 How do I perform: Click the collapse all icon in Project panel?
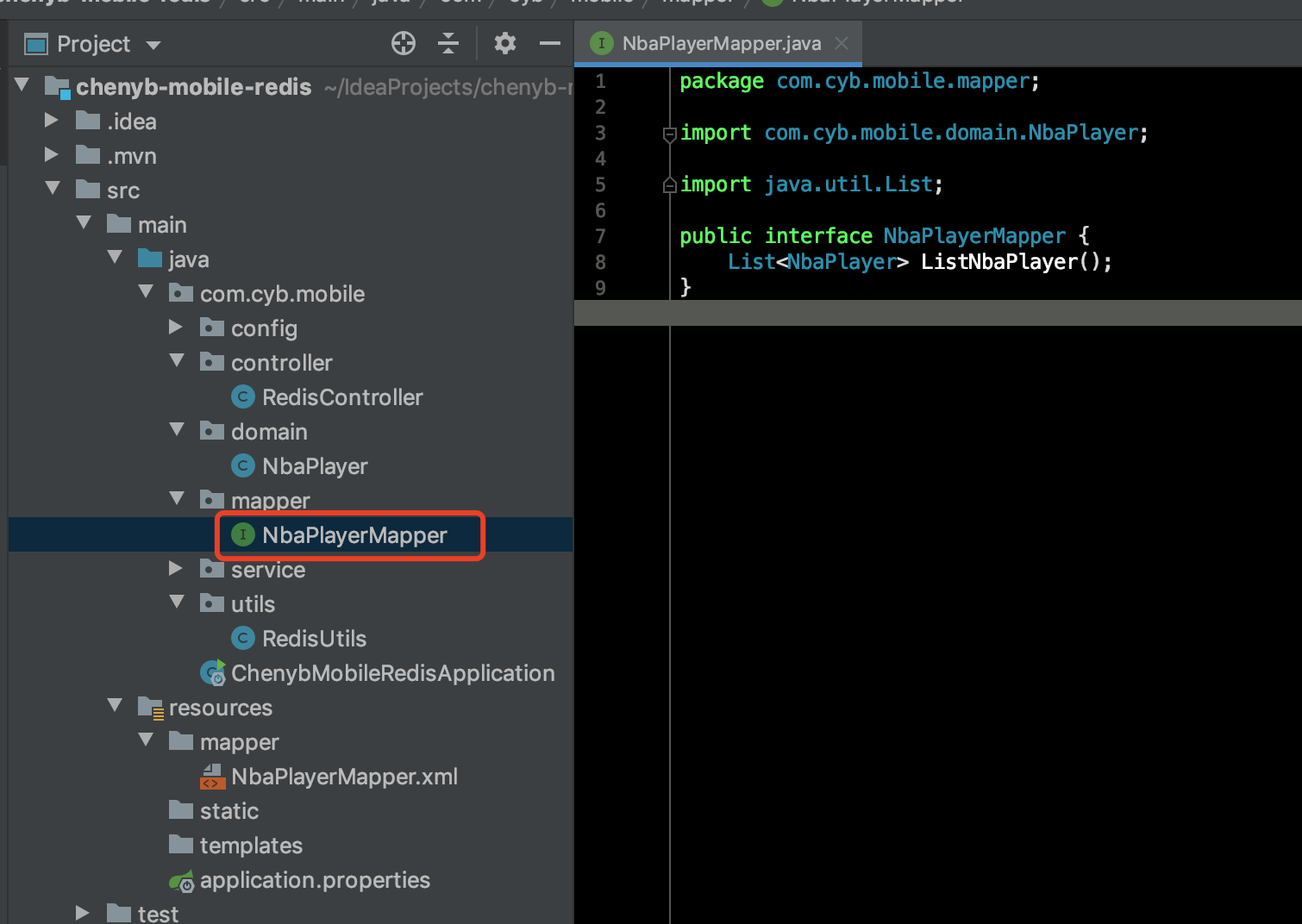coord(448,43)
